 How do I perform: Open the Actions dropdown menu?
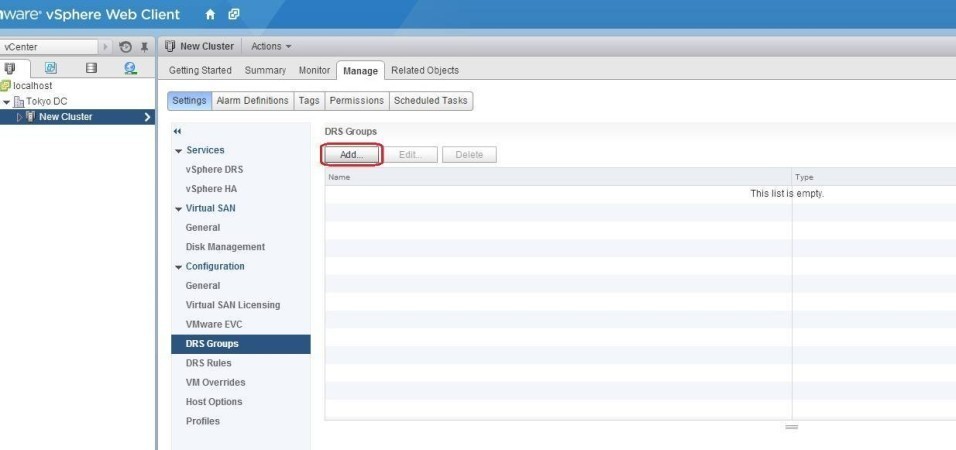point(271,46)
